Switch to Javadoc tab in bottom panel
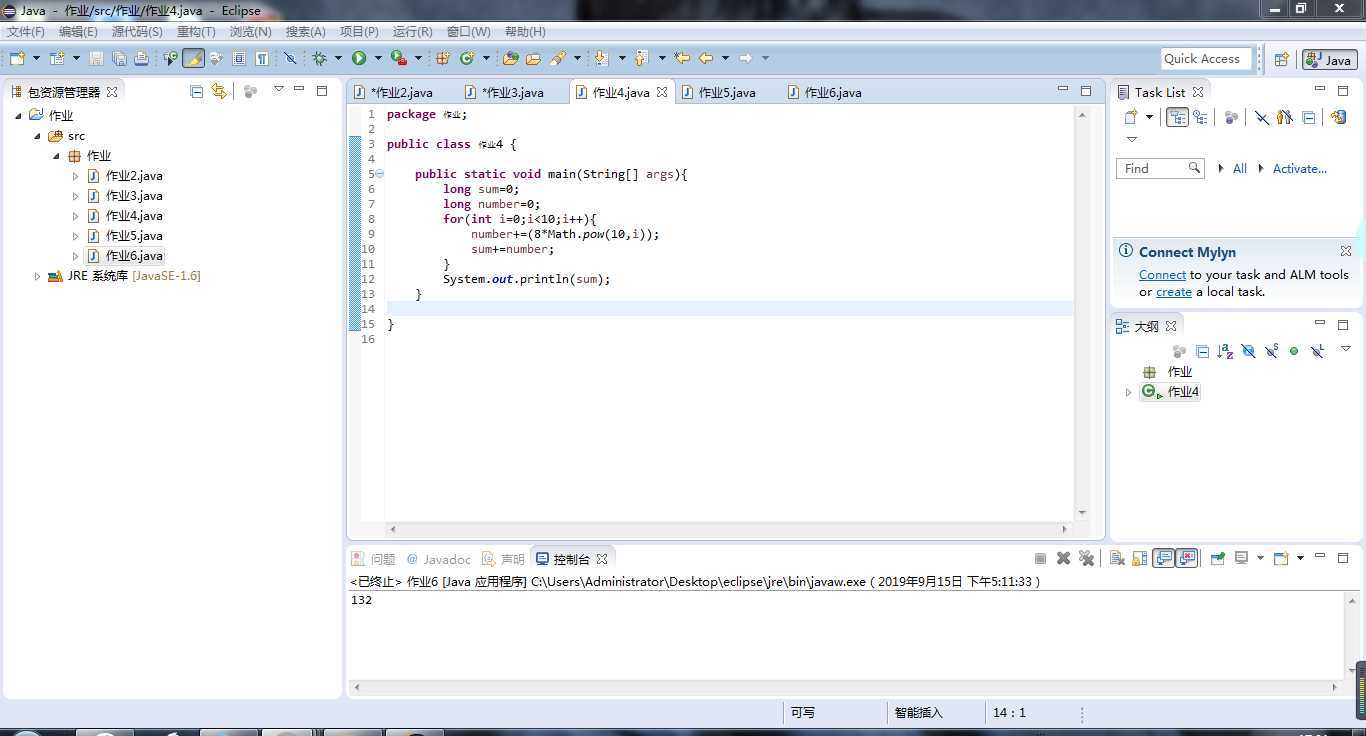The height and width of the screenshot is (736, 1366). [x=438, y=559]
